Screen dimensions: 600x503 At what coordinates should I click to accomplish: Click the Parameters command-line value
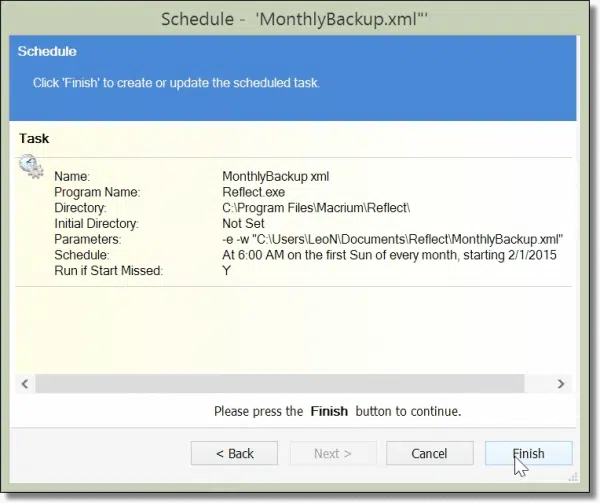(x=393, y=239)
